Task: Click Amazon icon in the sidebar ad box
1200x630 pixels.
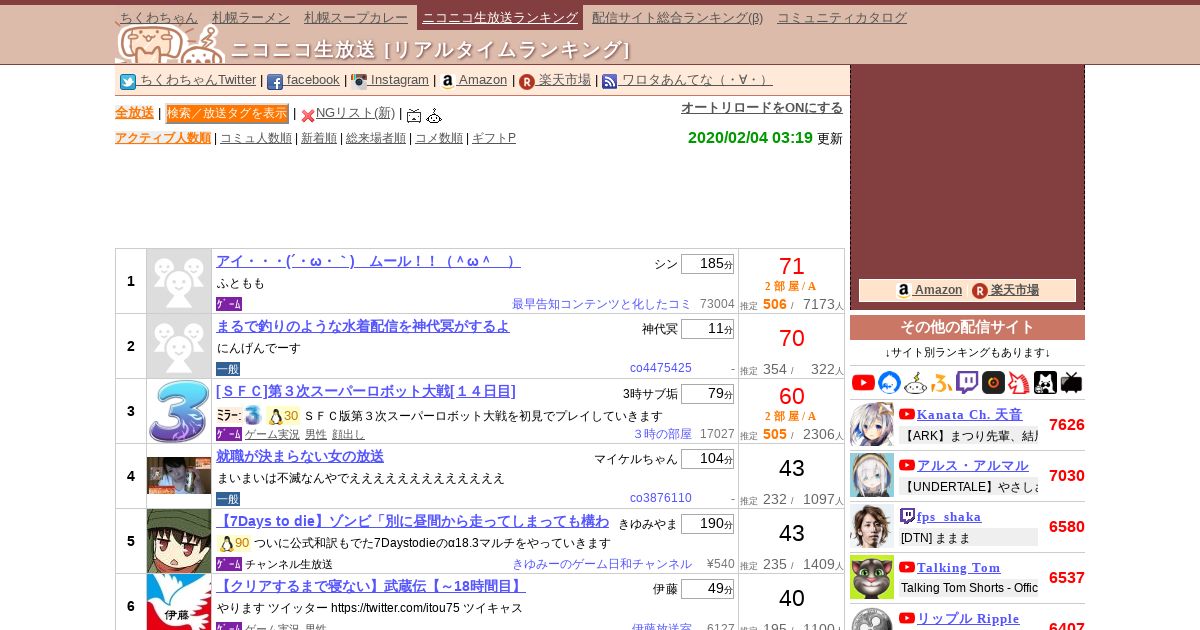Action: click(x=904, y=290)
